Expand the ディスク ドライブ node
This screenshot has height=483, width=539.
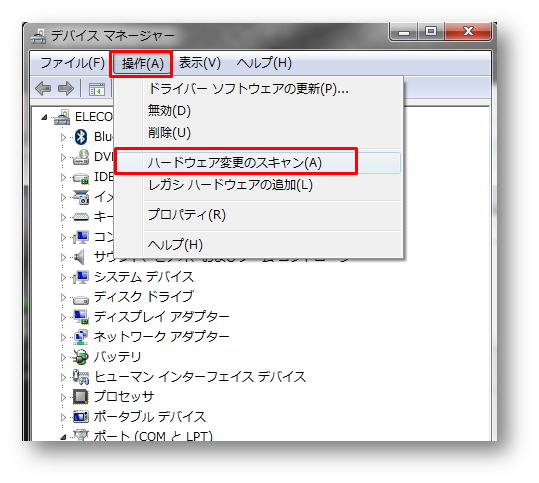click(63, 297)
